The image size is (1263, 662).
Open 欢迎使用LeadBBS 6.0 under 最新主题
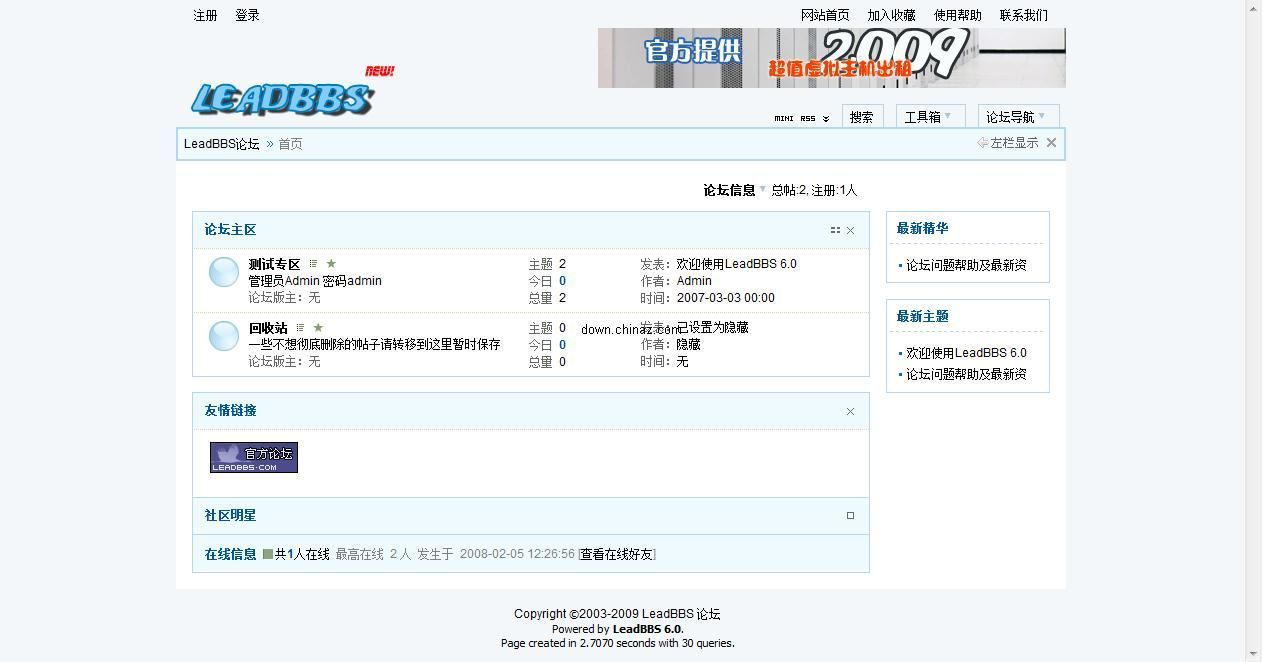tap(966, 353)
